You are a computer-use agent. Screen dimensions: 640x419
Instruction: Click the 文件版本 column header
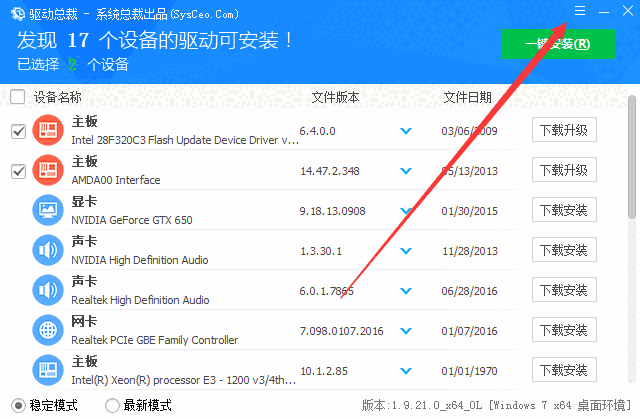(x=336, y=97)
